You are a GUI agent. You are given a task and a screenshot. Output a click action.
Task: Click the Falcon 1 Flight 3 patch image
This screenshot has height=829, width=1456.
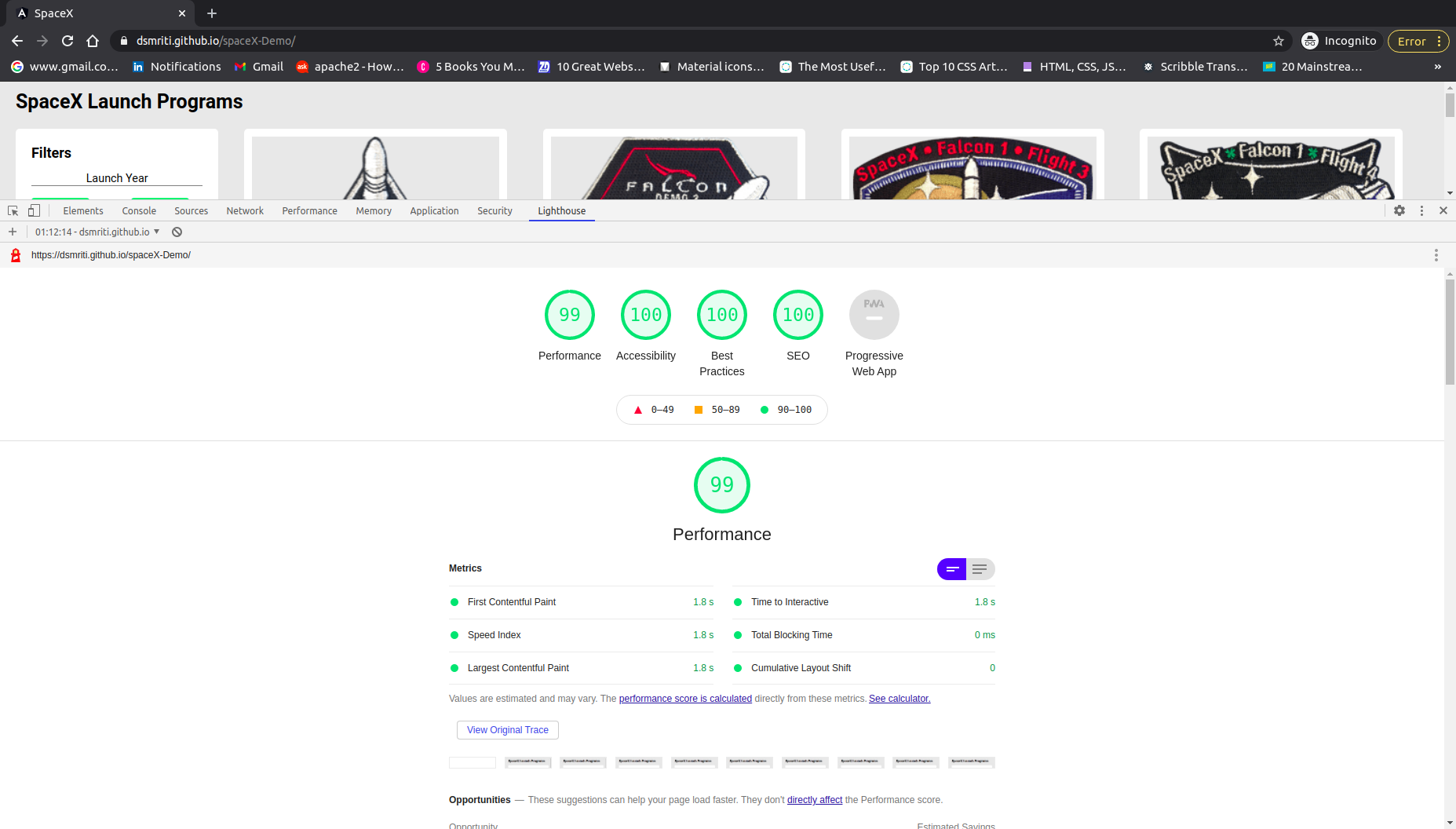pos(972,168)
